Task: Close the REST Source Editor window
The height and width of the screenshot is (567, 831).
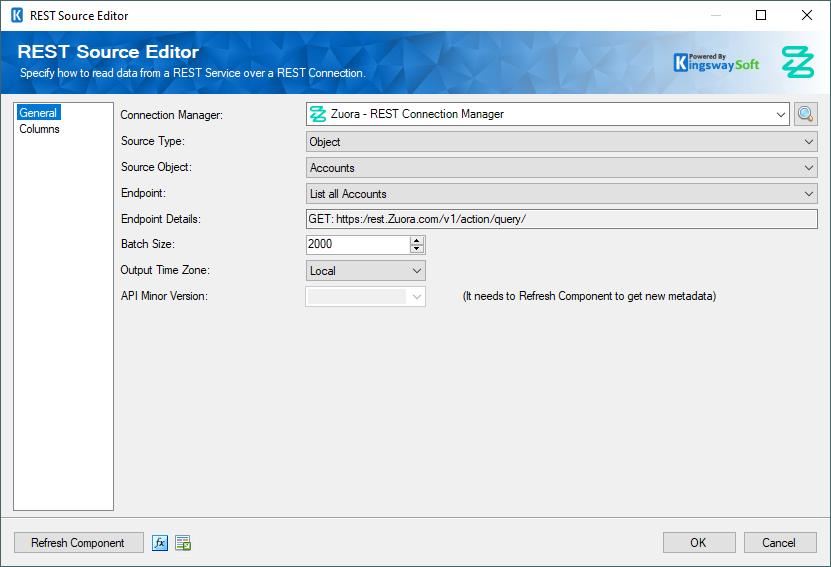Action: click(x=807, y=15)
